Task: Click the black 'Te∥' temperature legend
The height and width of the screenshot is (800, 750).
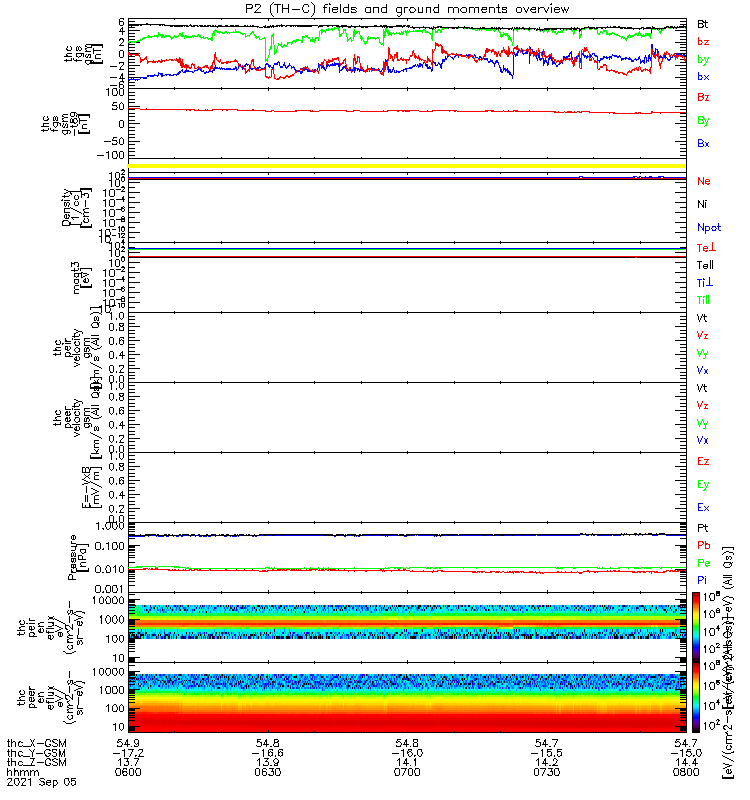Action: coord(705,265)
